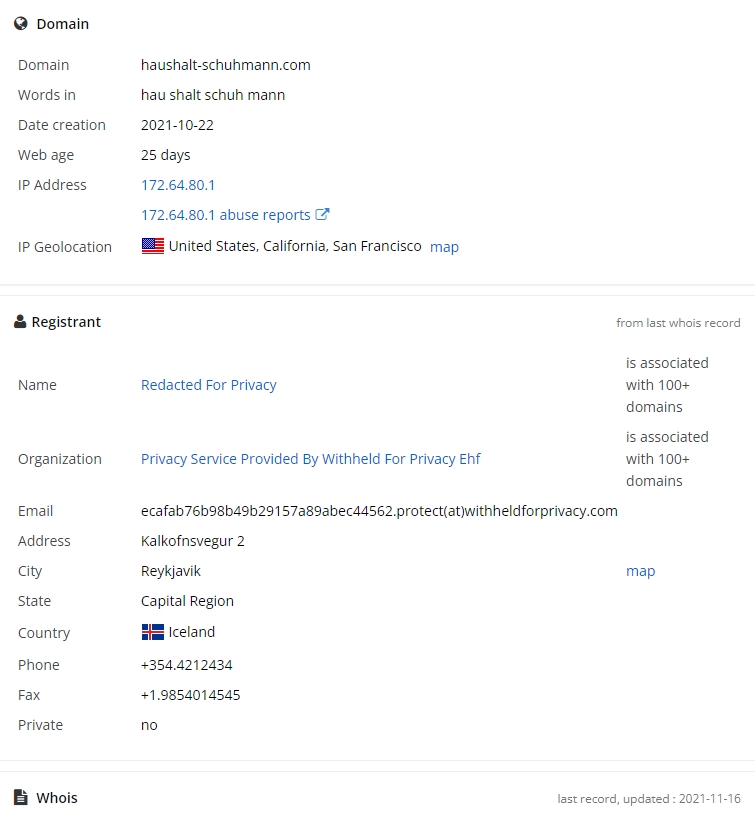This screenshot has height=818, width=755.
Task: Click the phone number +354.4212434
Action: tap(187, 665)
